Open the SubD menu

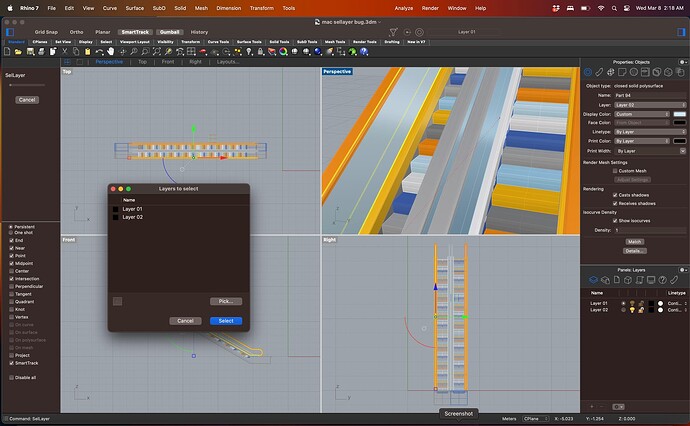click(x=159, y=8)
